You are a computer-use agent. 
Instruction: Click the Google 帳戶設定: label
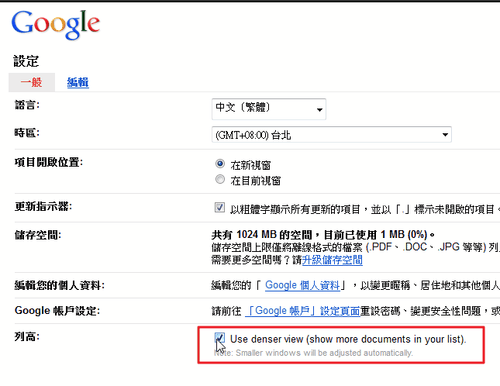tap(57, 311)
